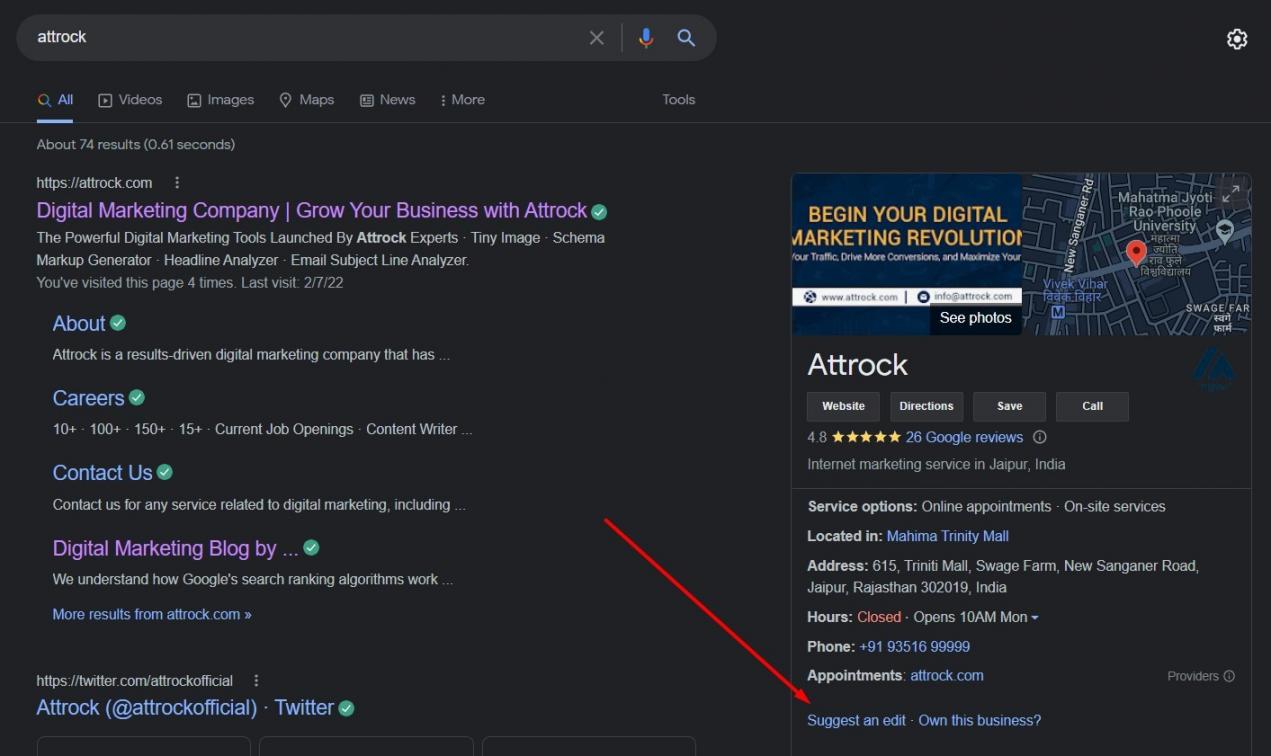The height and width of the screenshot is (756, 1271).
Task: Open Mahima Trinity Mall link
Action: coord(947,536)
